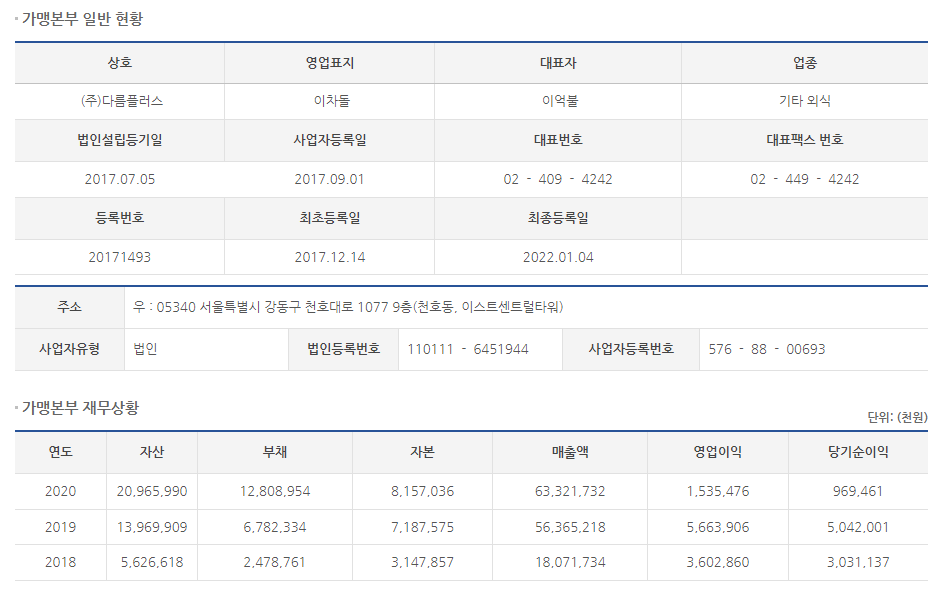
Task: Click the 영업표지 column header
Action: [329, 62]
